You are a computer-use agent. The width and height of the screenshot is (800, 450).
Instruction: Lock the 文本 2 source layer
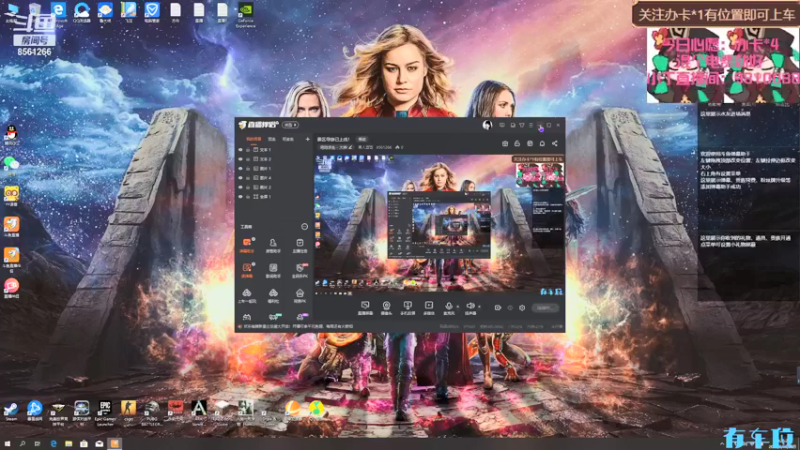(248, 159)
